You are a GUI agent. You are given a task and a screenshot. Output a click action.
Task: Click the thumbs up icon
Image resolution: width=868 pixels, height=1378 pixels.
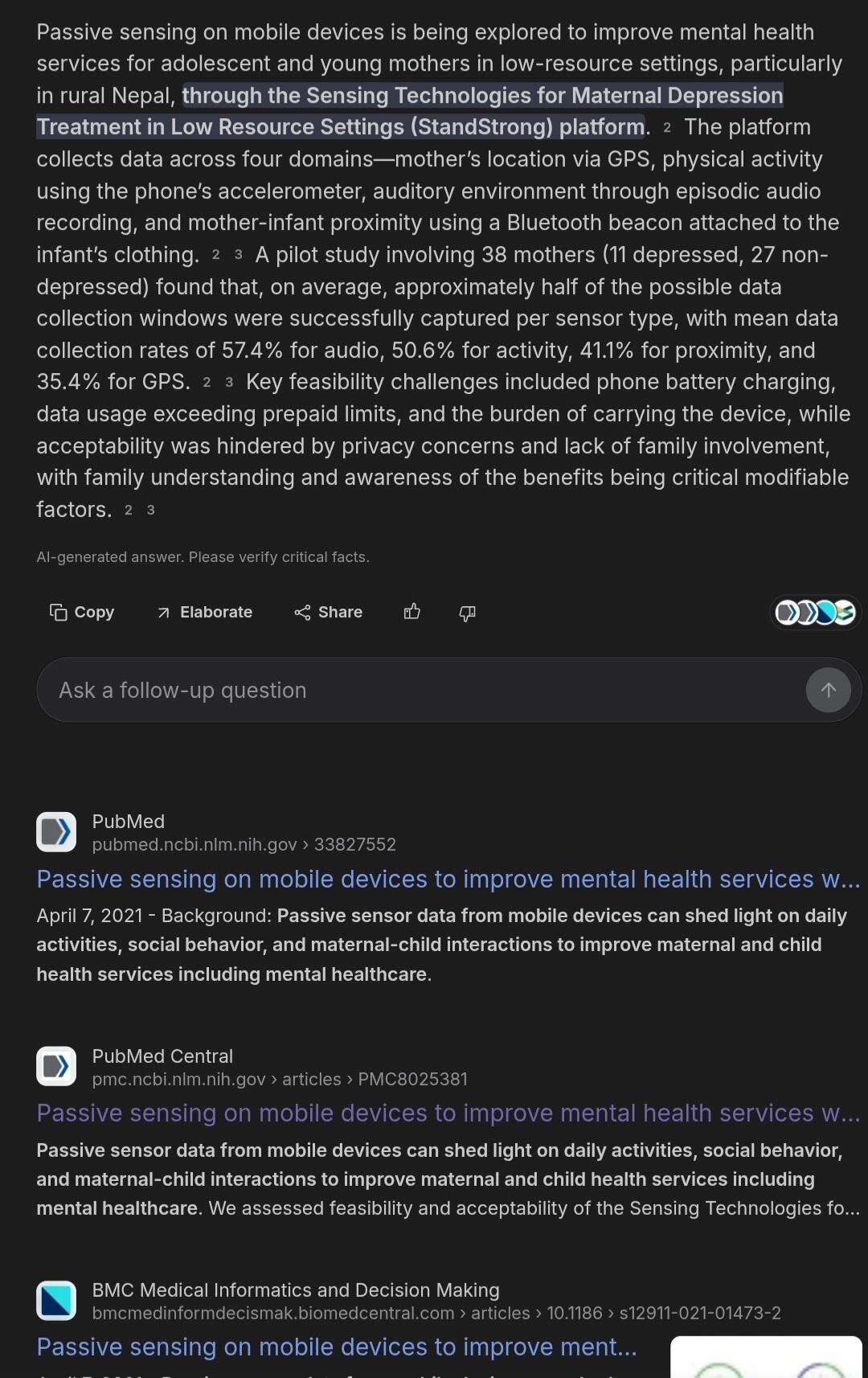pos(412,613)
